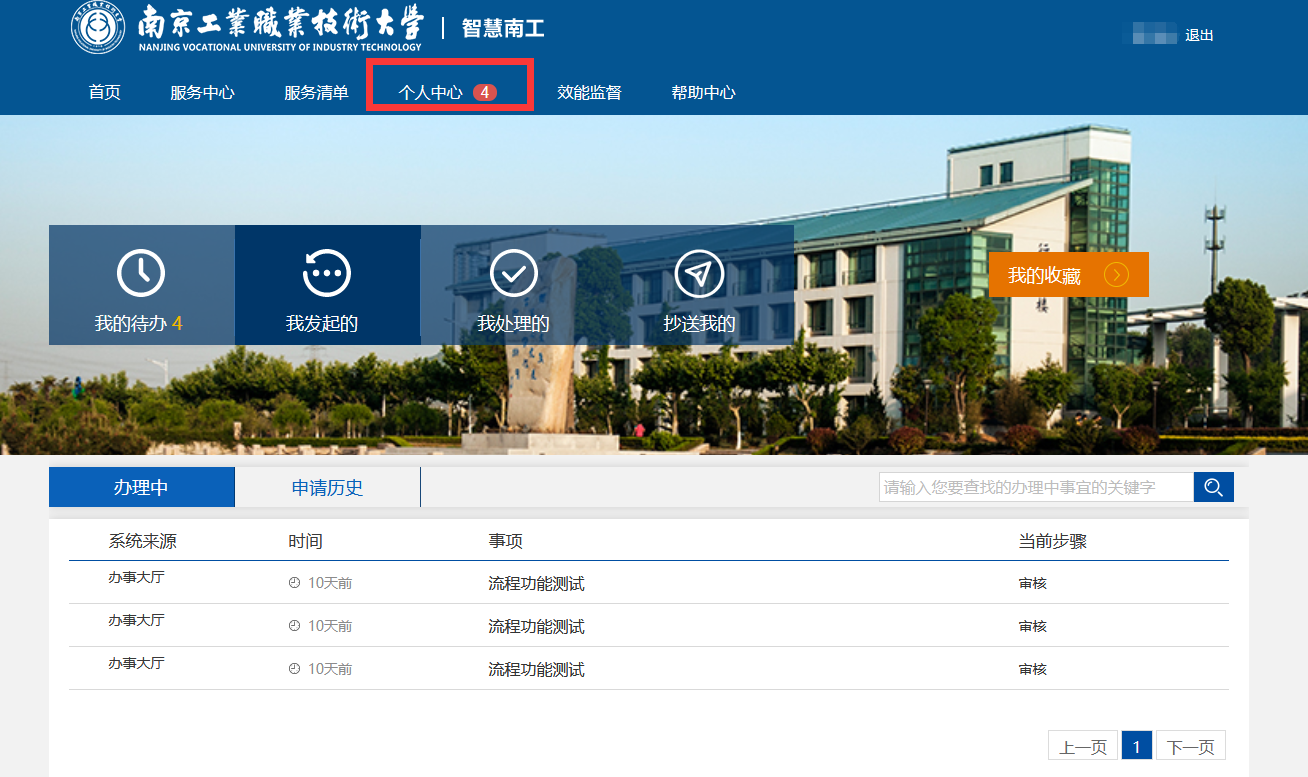Click the university logo emblem
Image resolution: width=1308 pixels, height=777 pixels.
pos(98,29)
